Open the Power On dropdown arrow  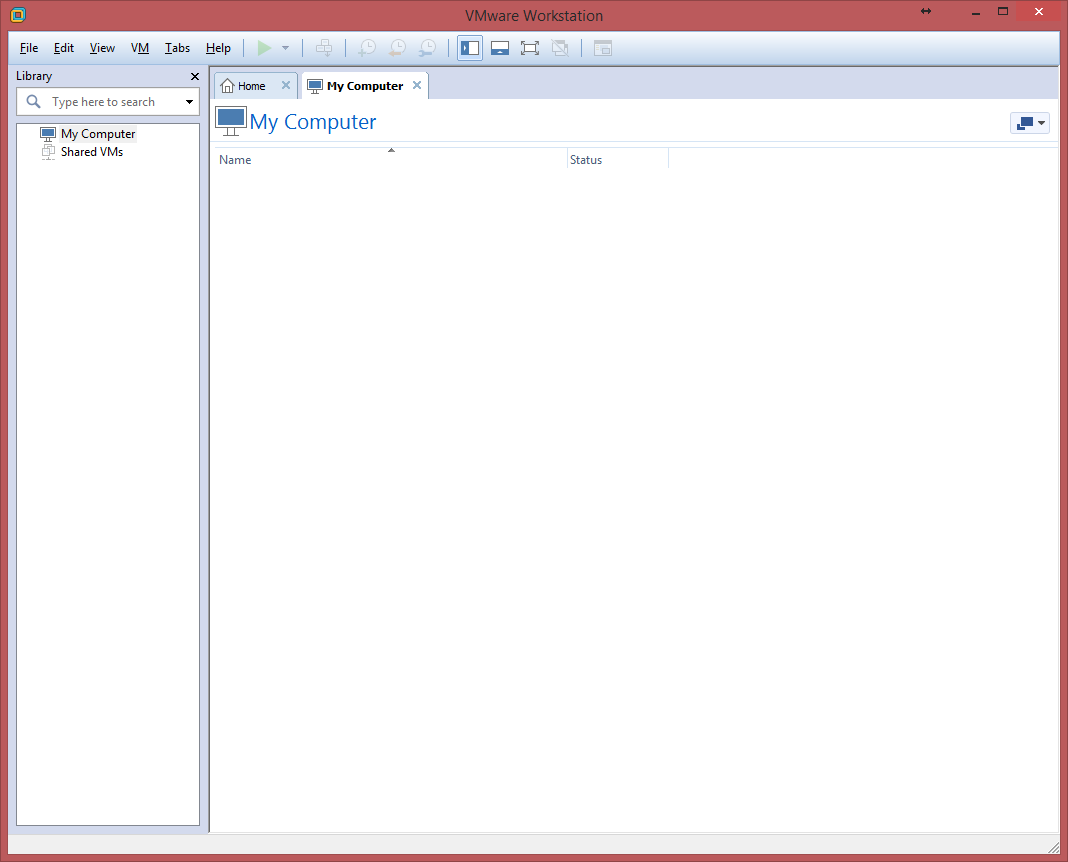tap(285, 48)
